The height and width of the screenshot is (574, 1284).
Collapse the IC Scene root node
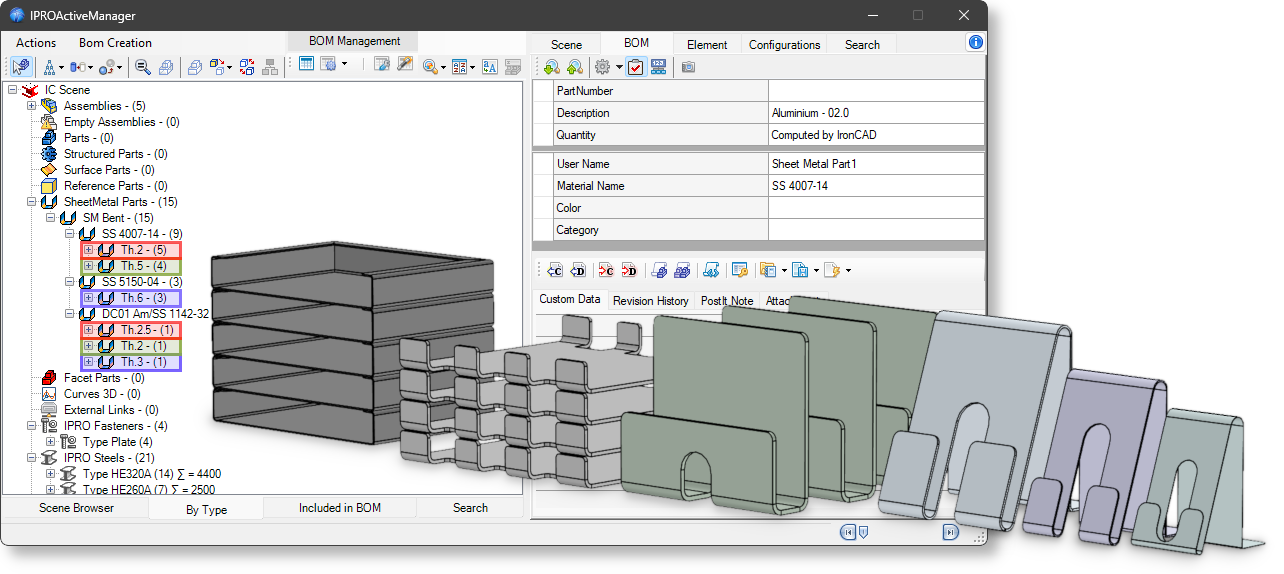12,90
